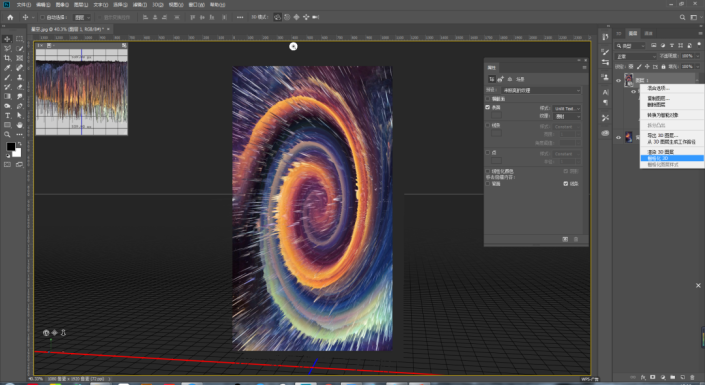Select the Gradient tool
Viewport: 705px width, 385px height.
[7, 96]
